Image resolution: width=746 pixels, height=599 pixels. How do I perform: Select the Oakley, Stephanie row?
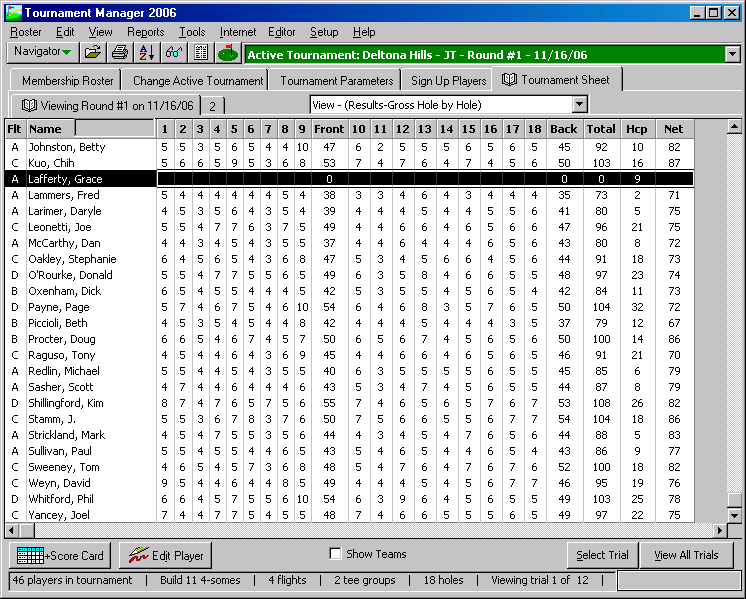coord(349,259)
